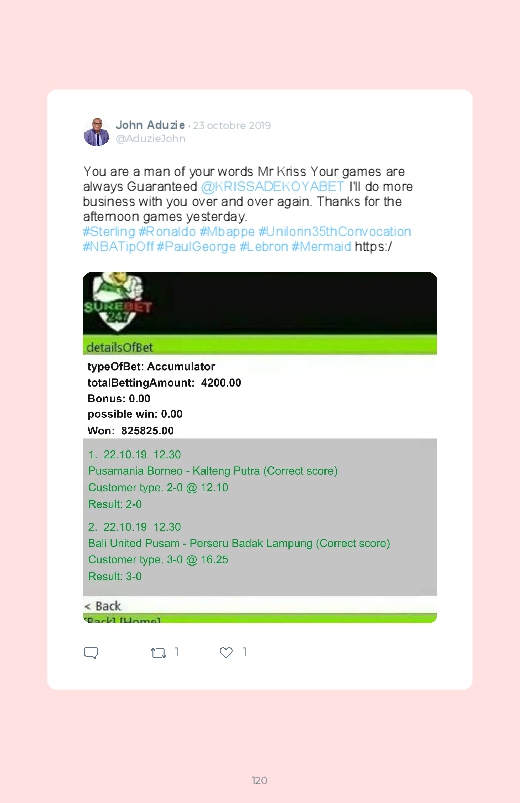Open John Aduzie's profile avatar

coord(96,132)
